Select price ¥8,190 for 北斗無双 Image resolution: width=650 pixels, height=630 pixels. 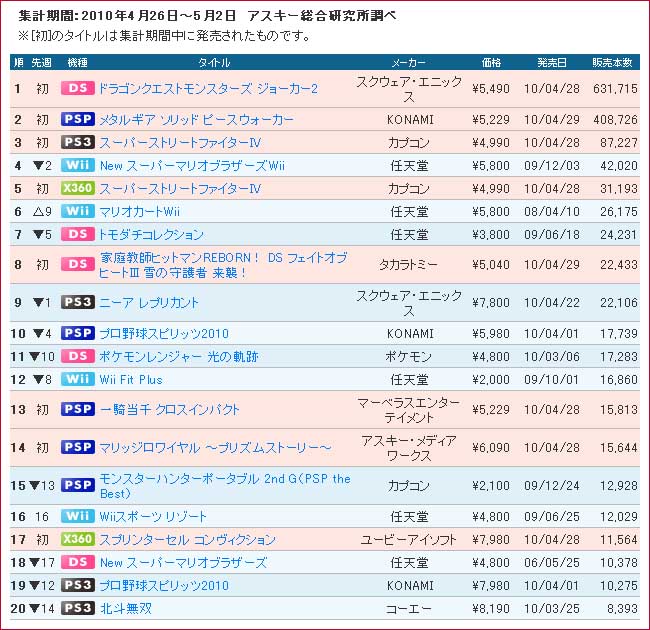491,609
